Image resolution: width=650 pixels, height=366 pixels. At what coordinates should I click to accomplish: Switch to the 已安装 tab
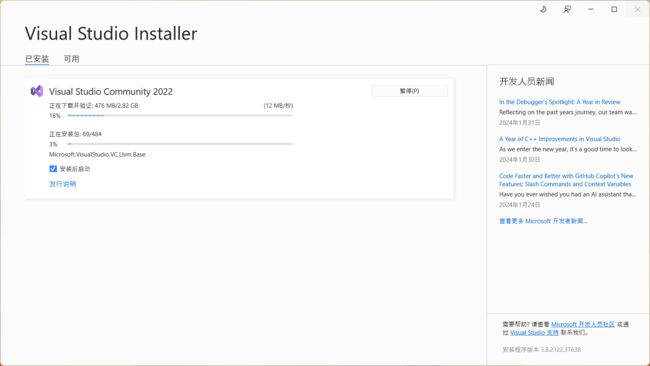[37, 59]
